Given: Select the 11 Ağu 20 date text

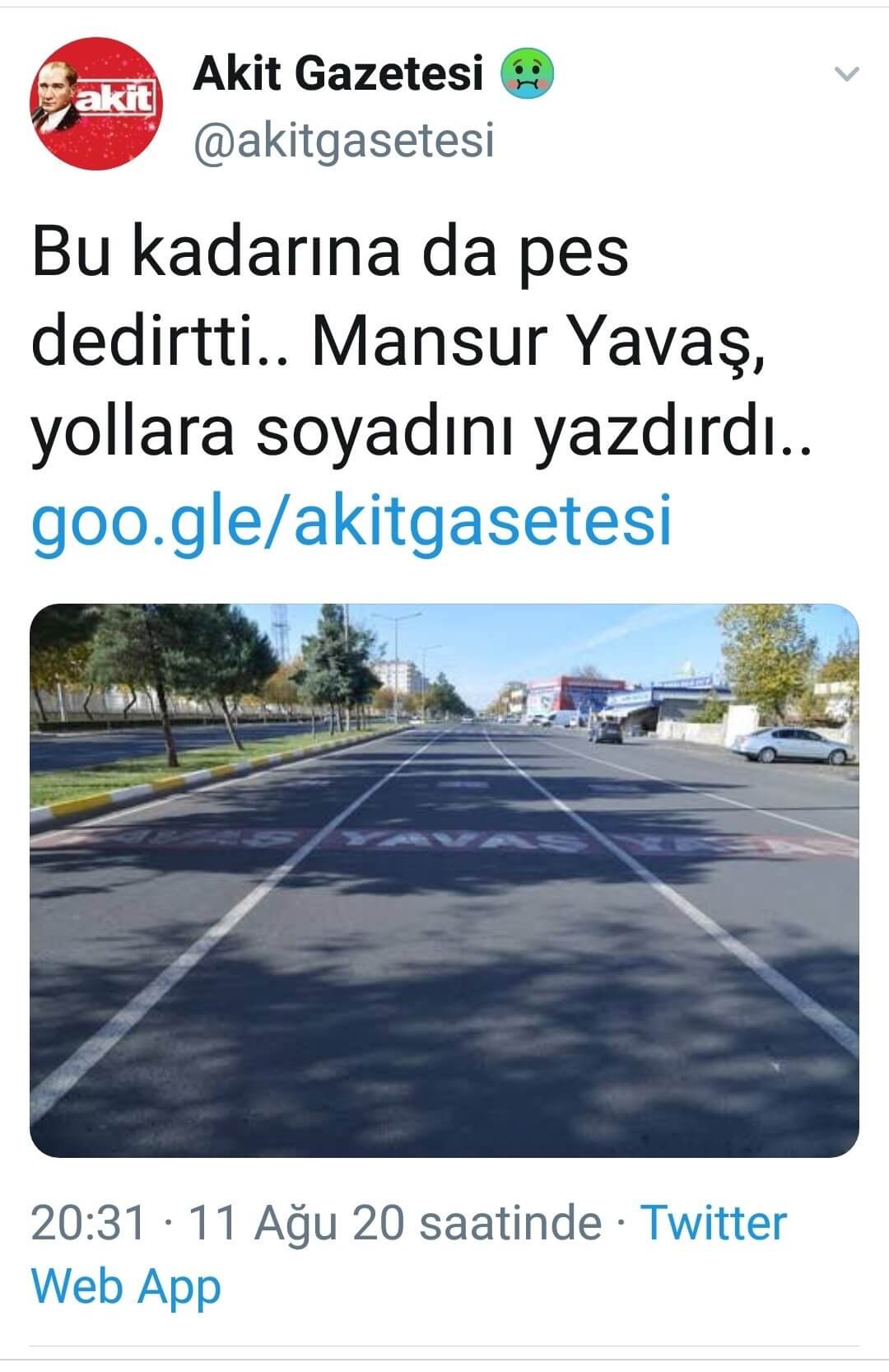Looking at the screenshot, I should [x=296, y=1222].
